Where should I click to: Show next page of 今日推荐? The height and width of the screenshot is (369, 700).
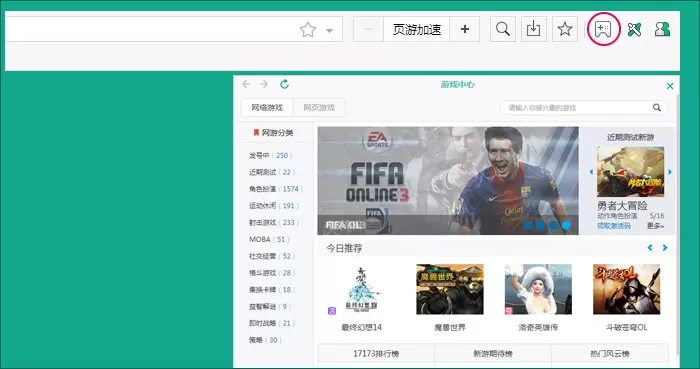(x=665, y=248)
